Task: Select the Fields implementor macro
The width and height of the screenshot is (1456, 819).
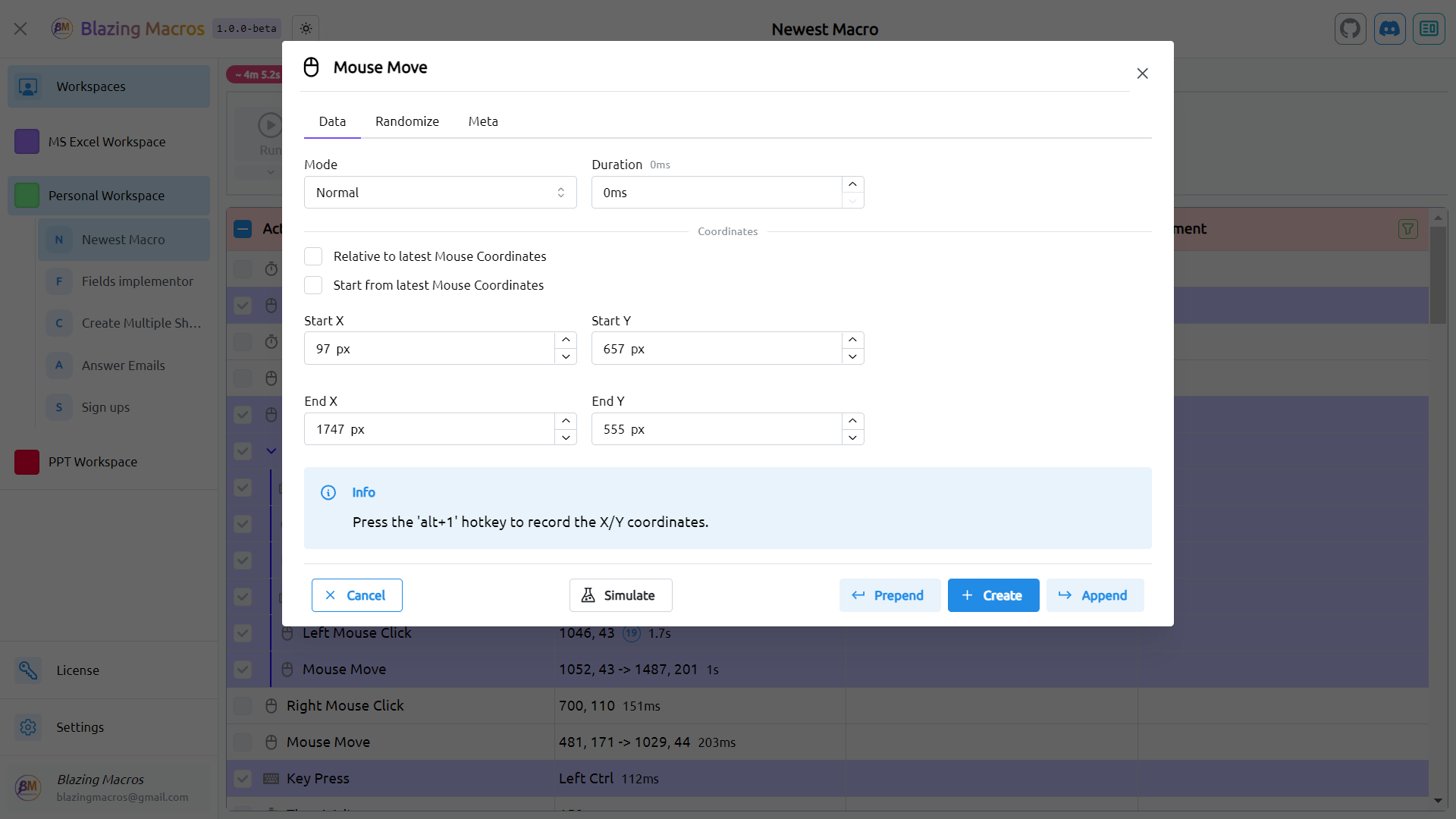Action: click(124, 281)
